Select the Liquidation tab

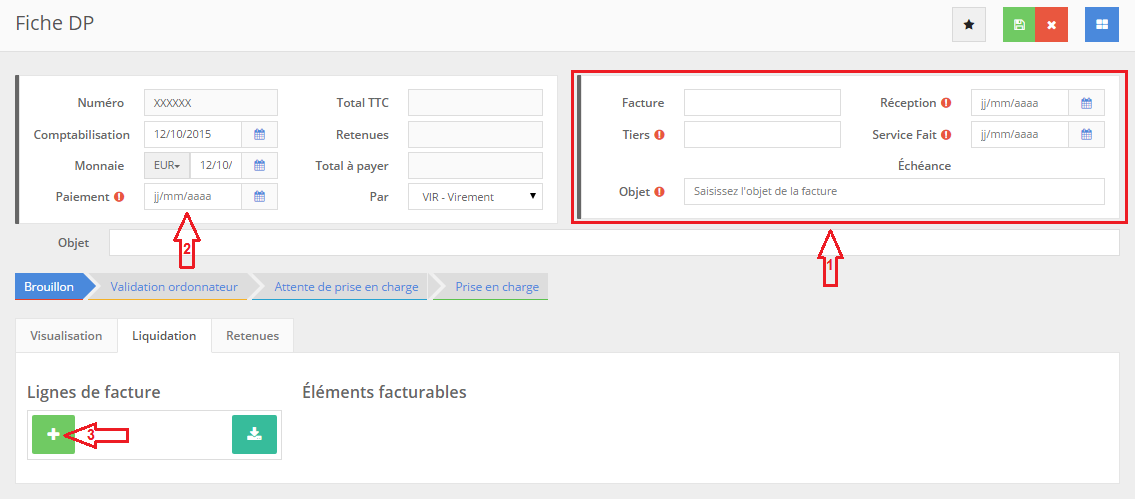tap(164, 336)
